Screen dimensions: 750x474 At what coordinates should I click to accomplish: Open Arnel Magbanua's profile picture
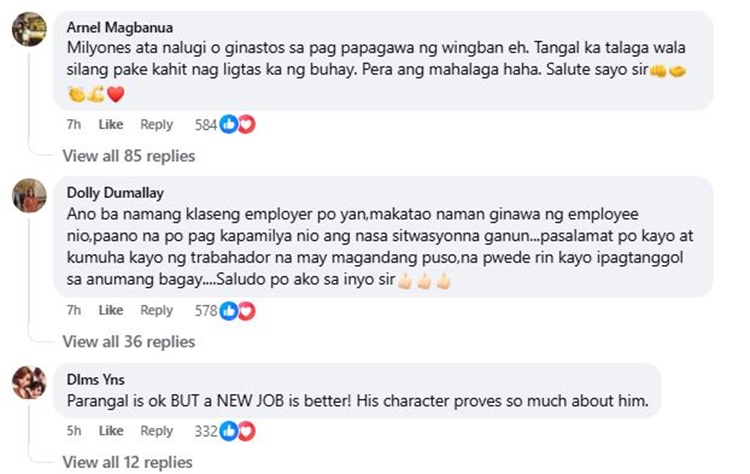[29, 29]
